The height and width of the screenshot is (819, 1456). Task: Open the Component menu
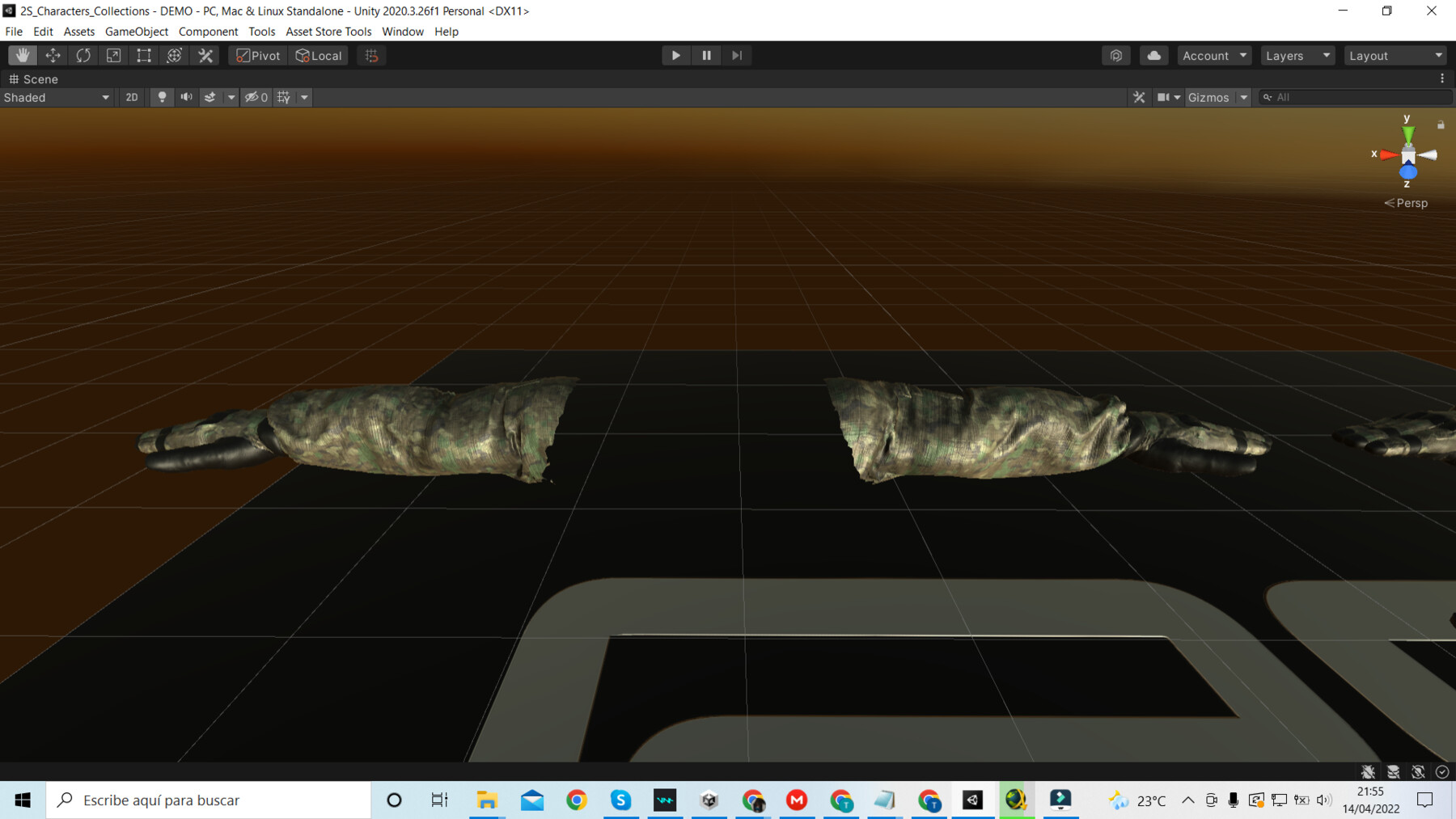(209, 32)
